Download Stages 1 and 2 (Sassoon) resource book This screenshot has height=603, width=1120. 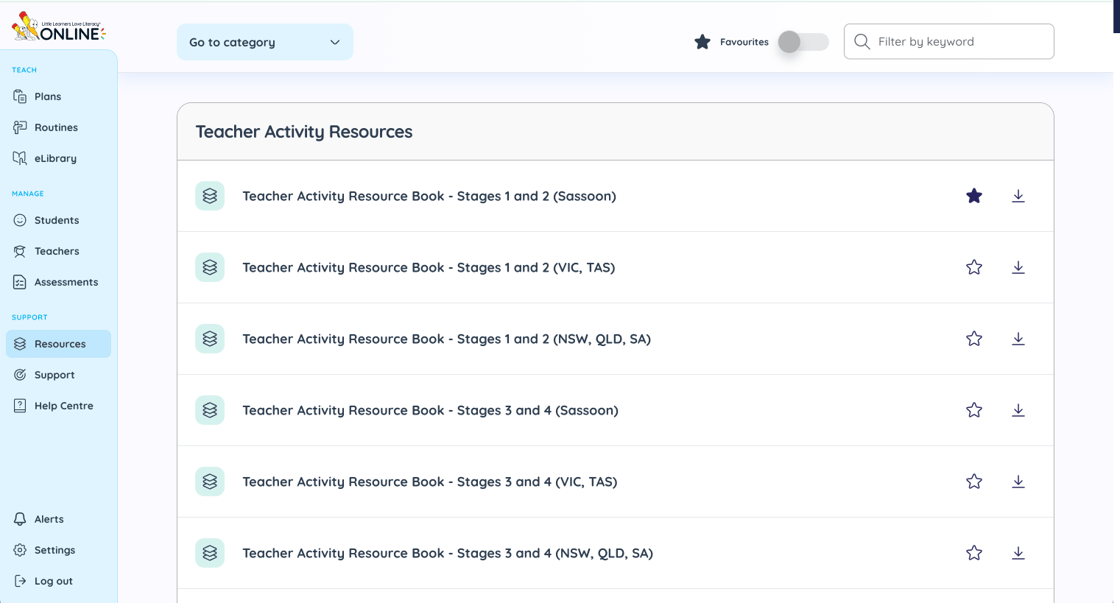coord(1018,196)
